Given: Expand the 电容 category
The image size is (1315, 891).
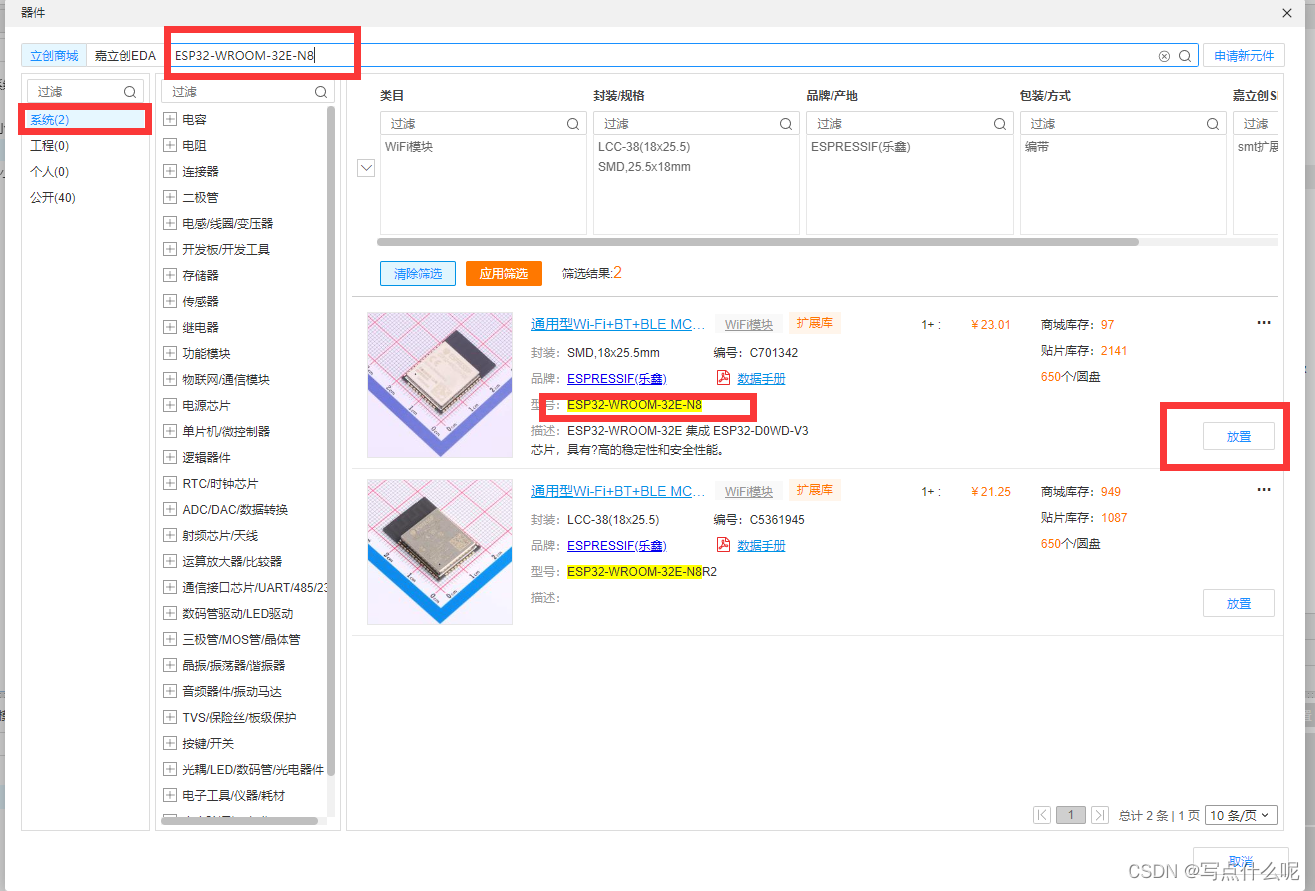Looking at the screenshot, I should click(169, 119).
